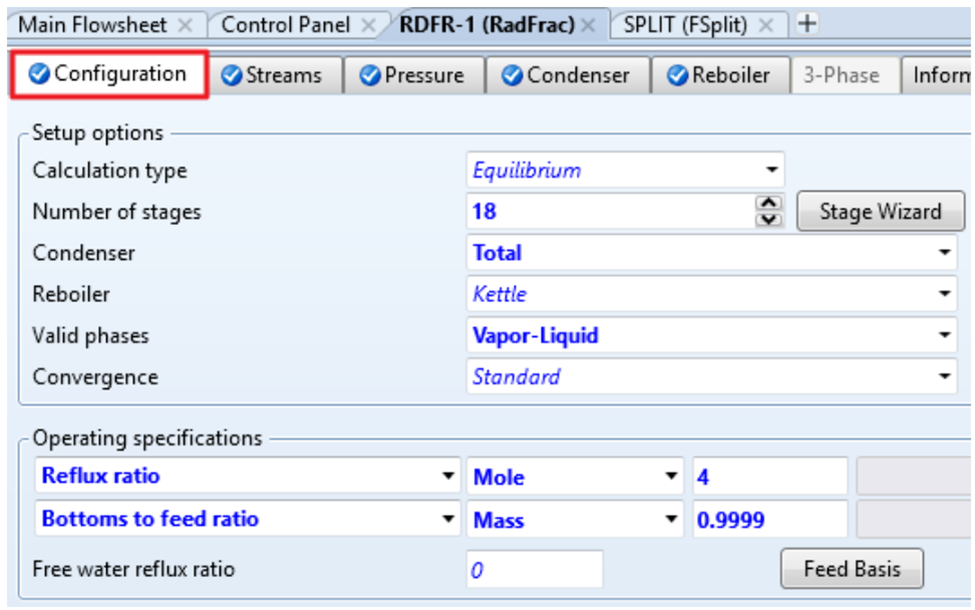Go to the Reboiler tab
Viewport: 975px width, 610px height.
coord(719,75)
